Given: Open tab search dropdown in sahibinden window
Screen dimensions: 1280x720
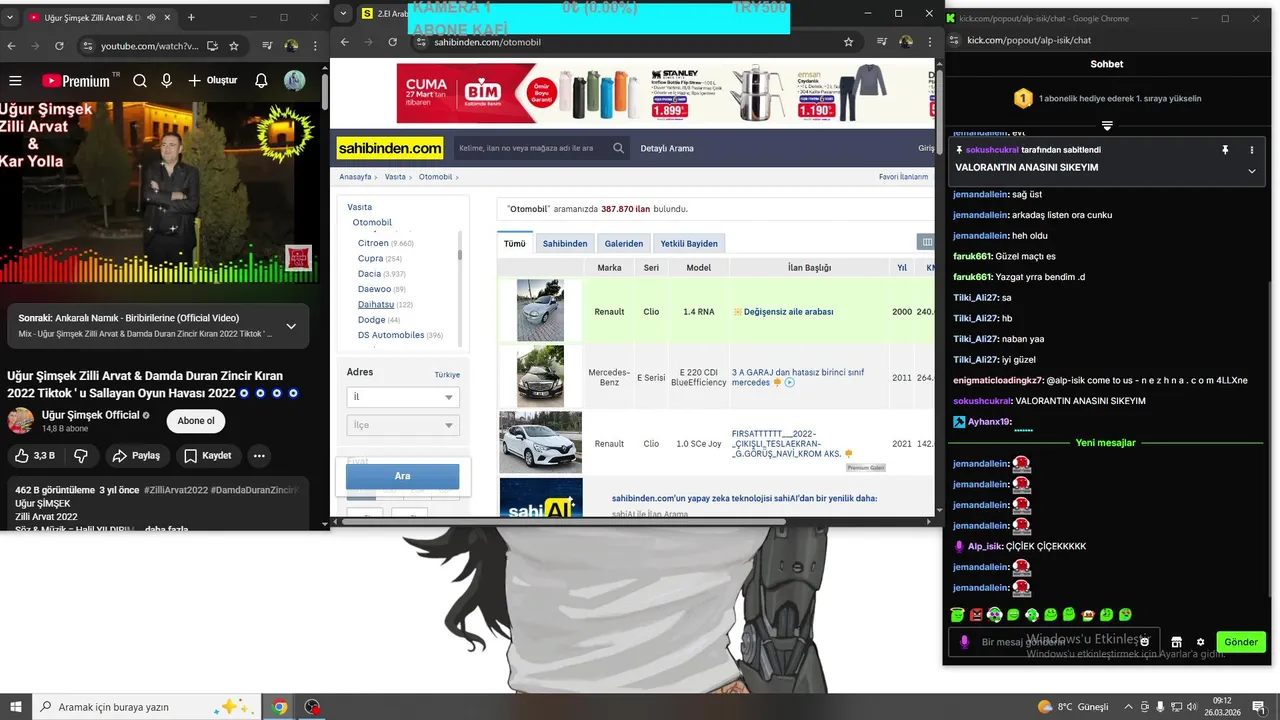Looking at the screenshot, I should 343,13.
